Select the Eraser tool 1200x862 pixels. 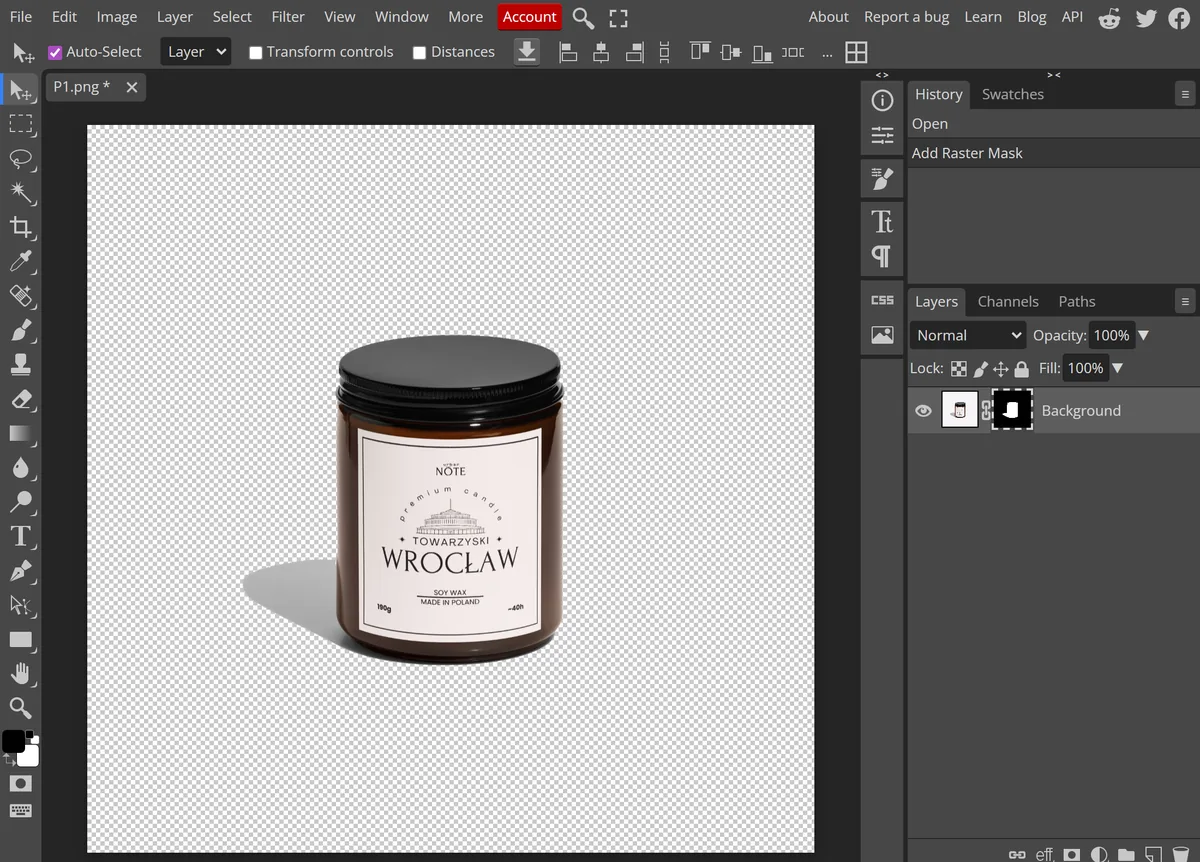[20, 399]
